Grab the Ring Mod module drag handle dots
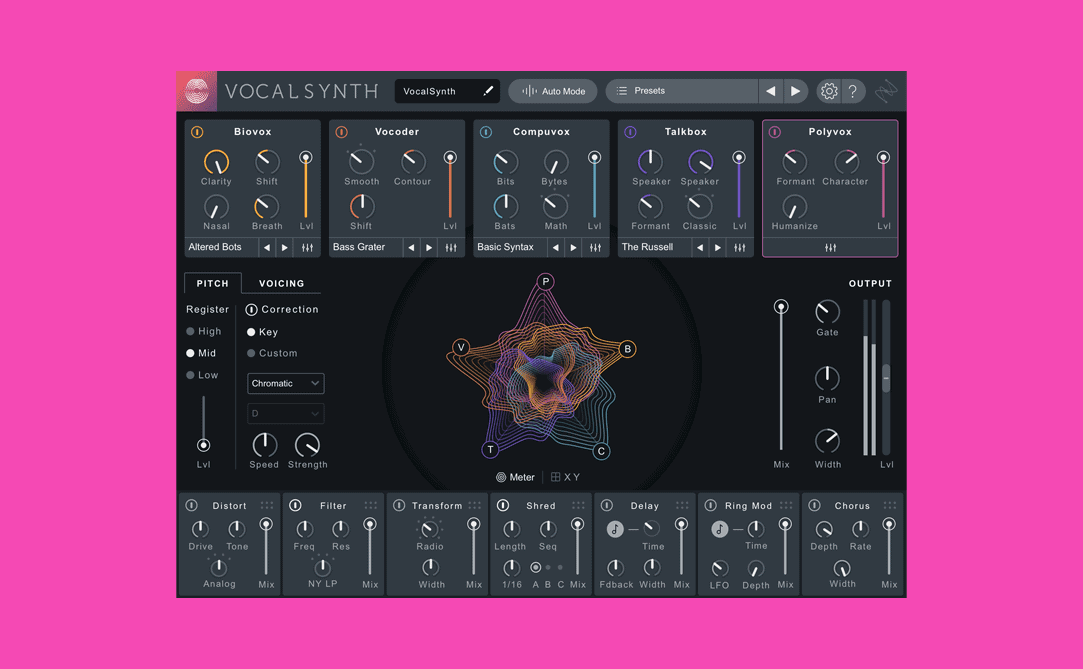The height and width of the screenshot is (669, 1083). click(x=786, y=505)
